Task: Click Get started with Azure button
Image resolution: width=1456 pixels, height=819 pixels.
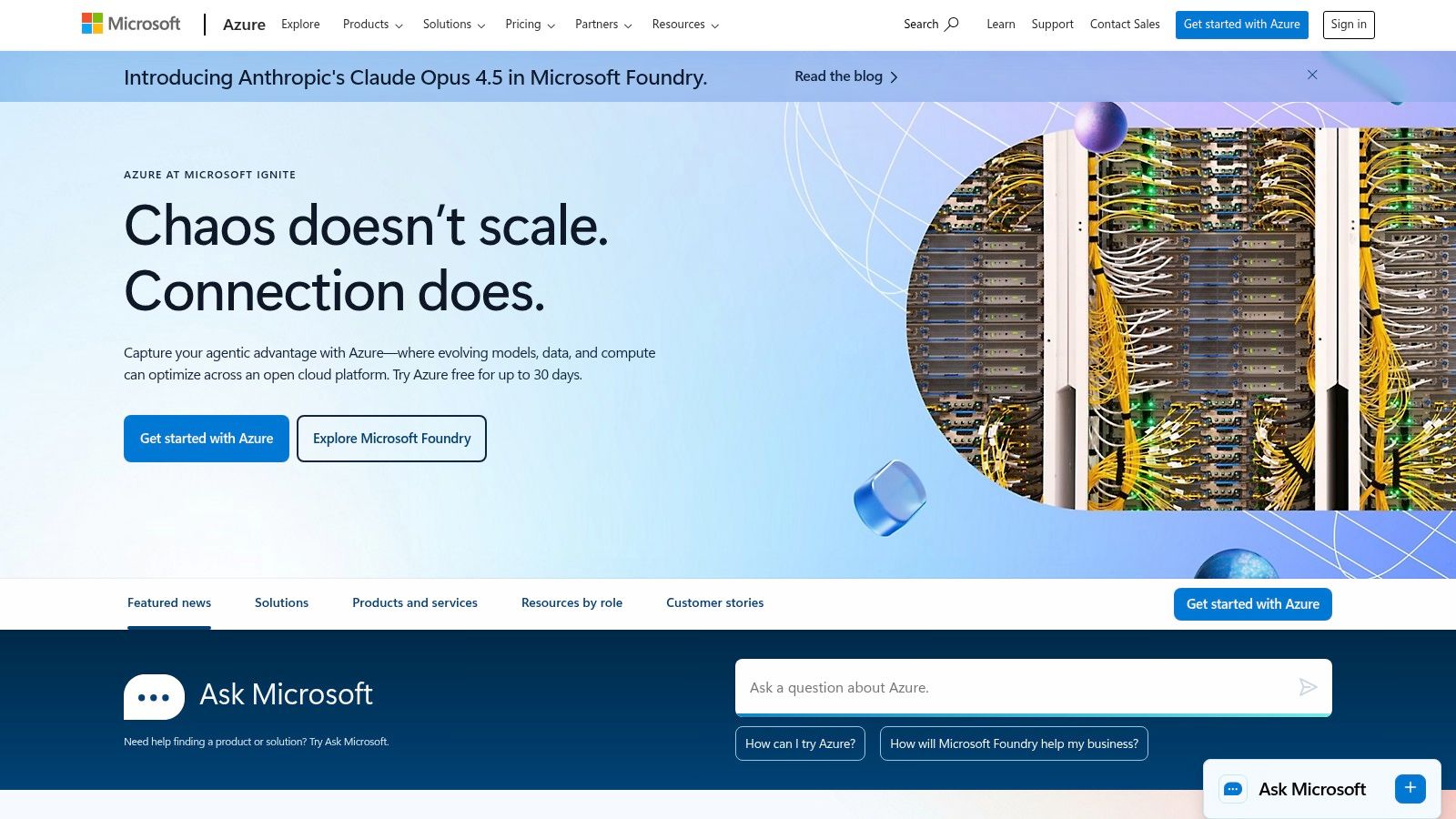Action: pyautogui.click(x=207, y=438)
